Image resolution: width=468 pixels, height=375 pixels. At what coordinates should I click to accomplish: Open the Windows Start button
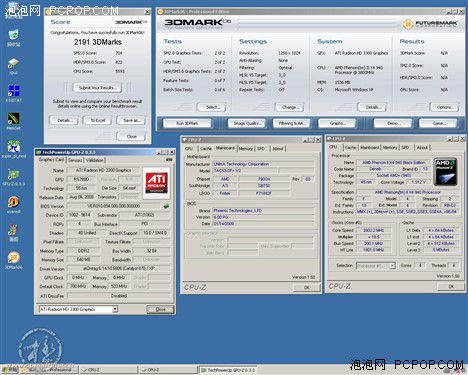[9, 370]
